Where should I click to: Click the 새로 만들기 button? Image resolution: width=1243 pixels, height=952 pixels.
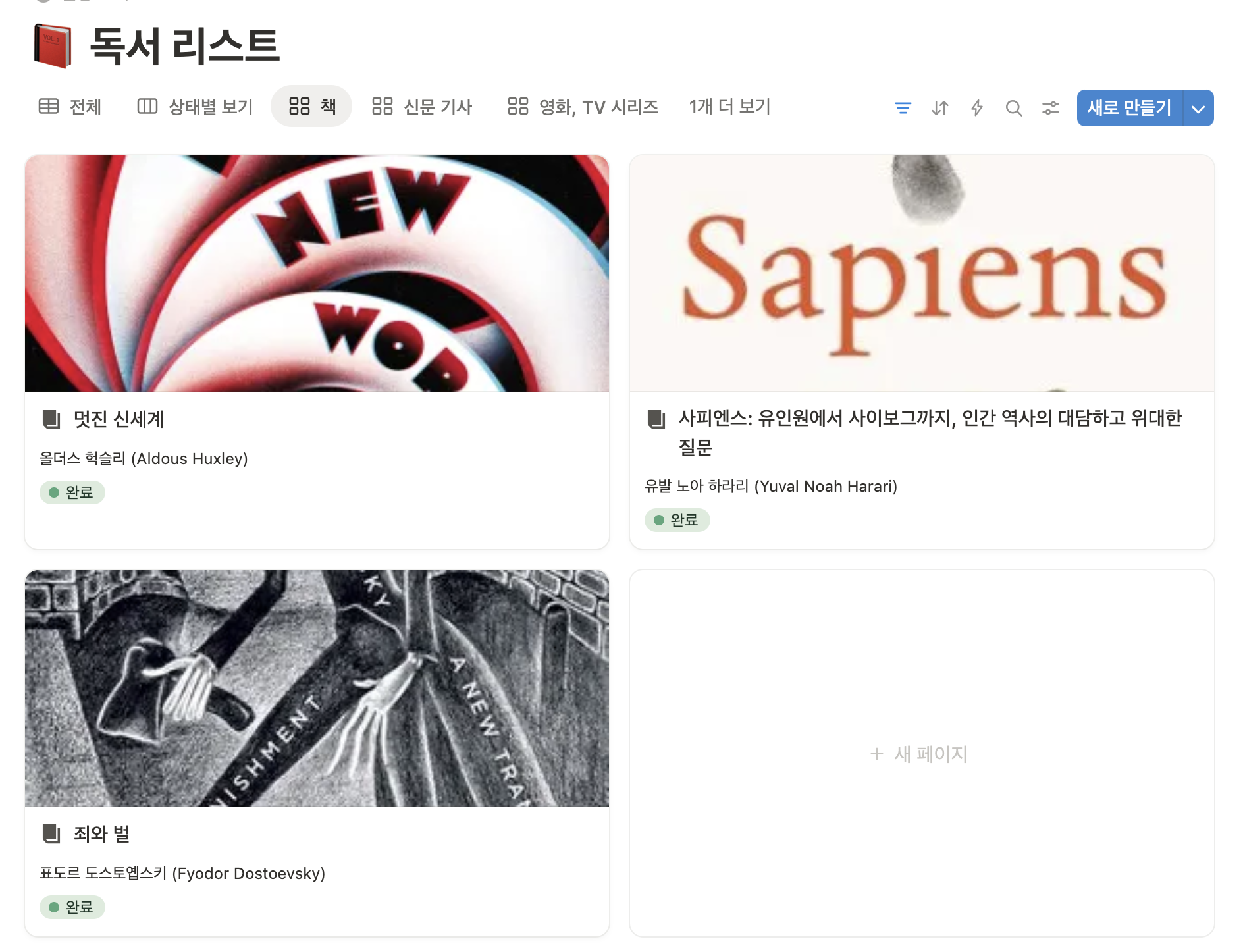pos(1130,108)
